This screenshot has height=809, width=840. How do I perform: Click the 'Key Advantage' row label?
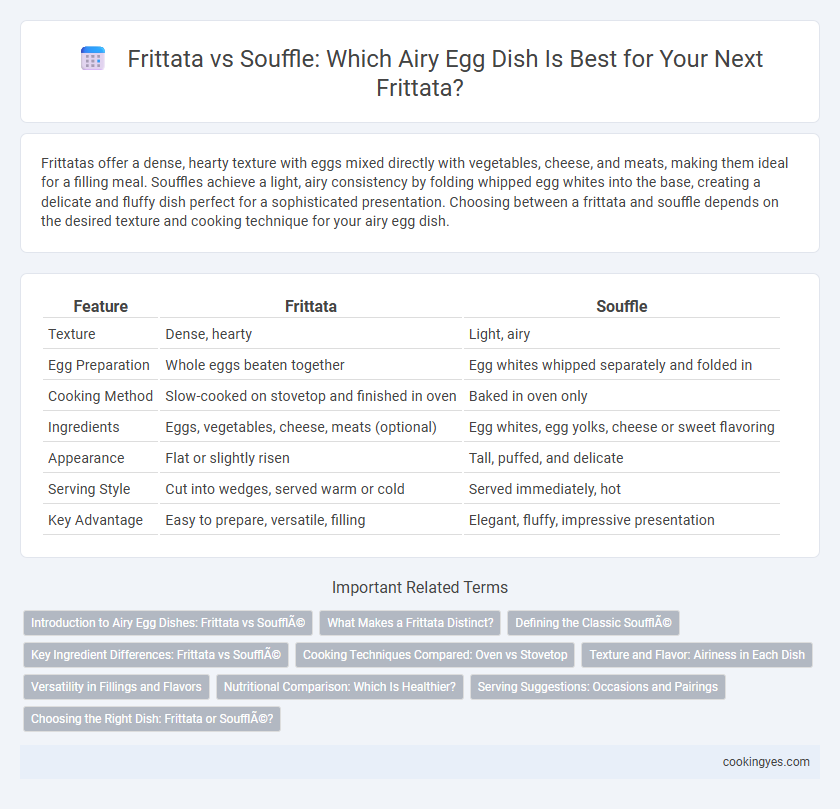pyautogui.click(x=95, y=520)
